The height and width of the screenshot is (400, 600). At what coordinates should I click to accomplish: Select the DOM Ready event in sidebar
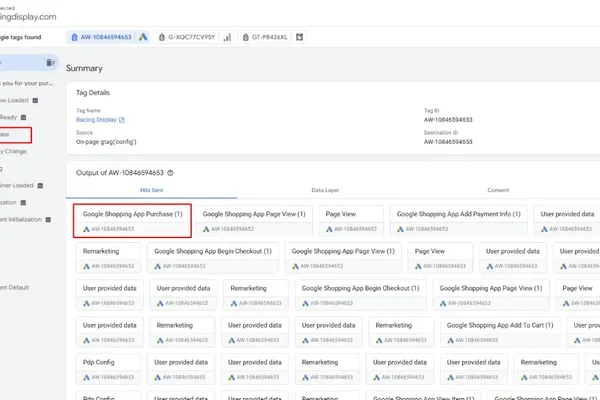pyautogui.click(x=8, y=118)
